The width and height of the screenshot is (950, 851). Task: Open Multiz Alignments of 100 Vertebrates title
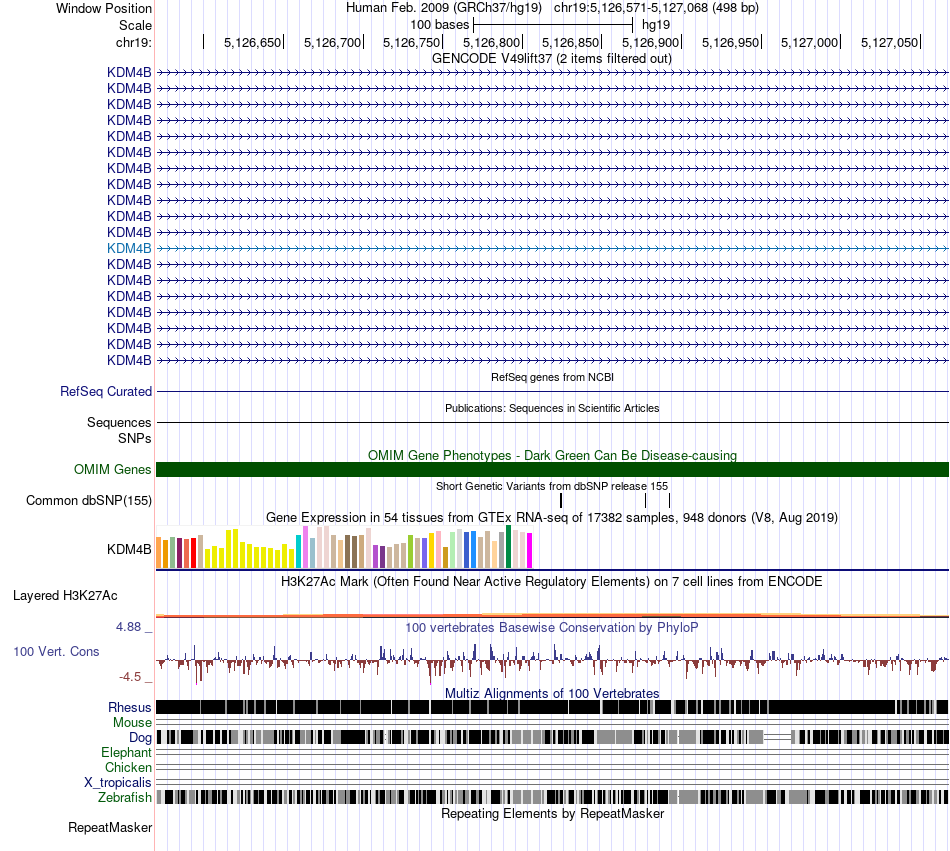click(552, 694)
